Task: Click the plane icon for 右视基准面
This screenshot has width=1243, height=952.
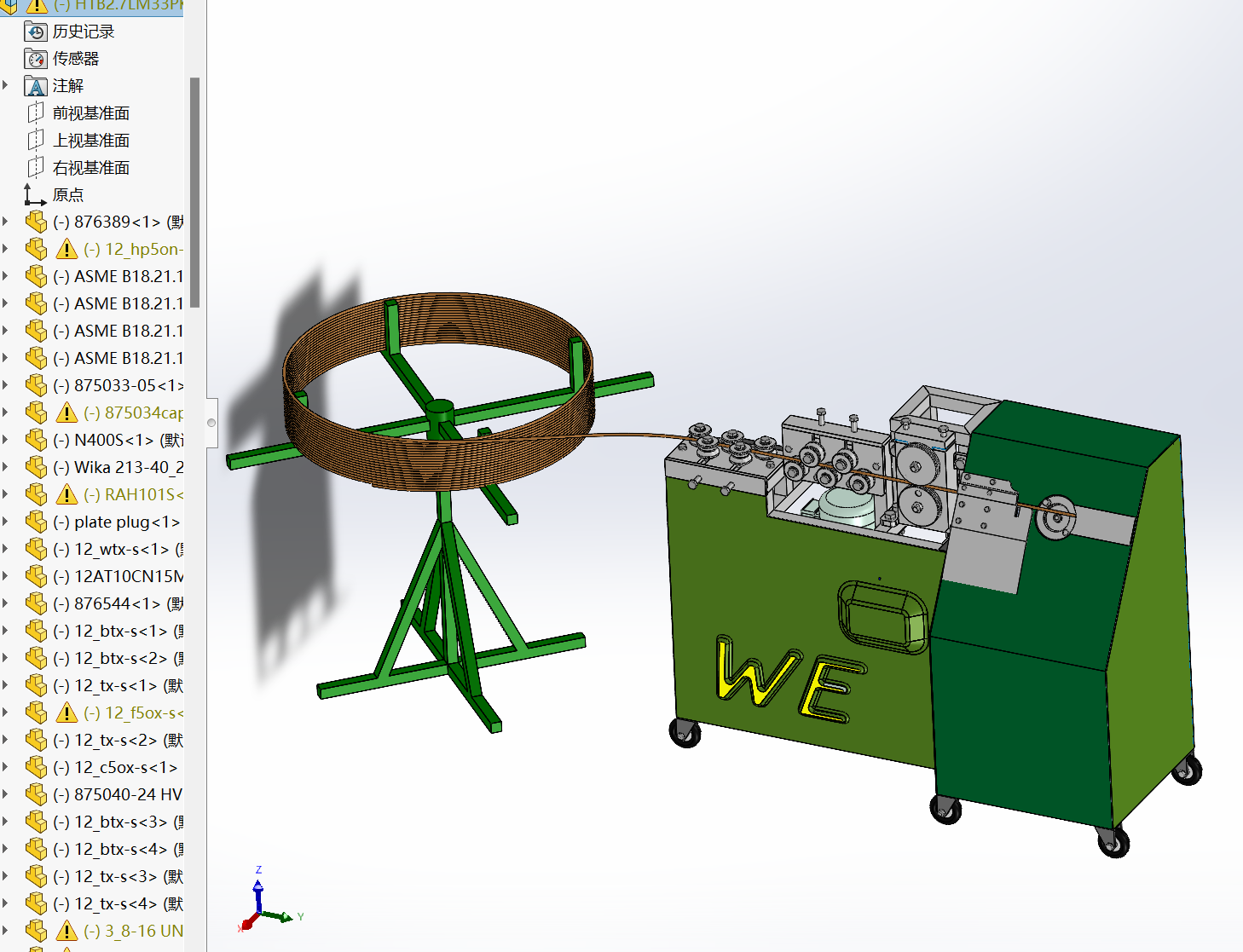Action: [x=36, y=168]
